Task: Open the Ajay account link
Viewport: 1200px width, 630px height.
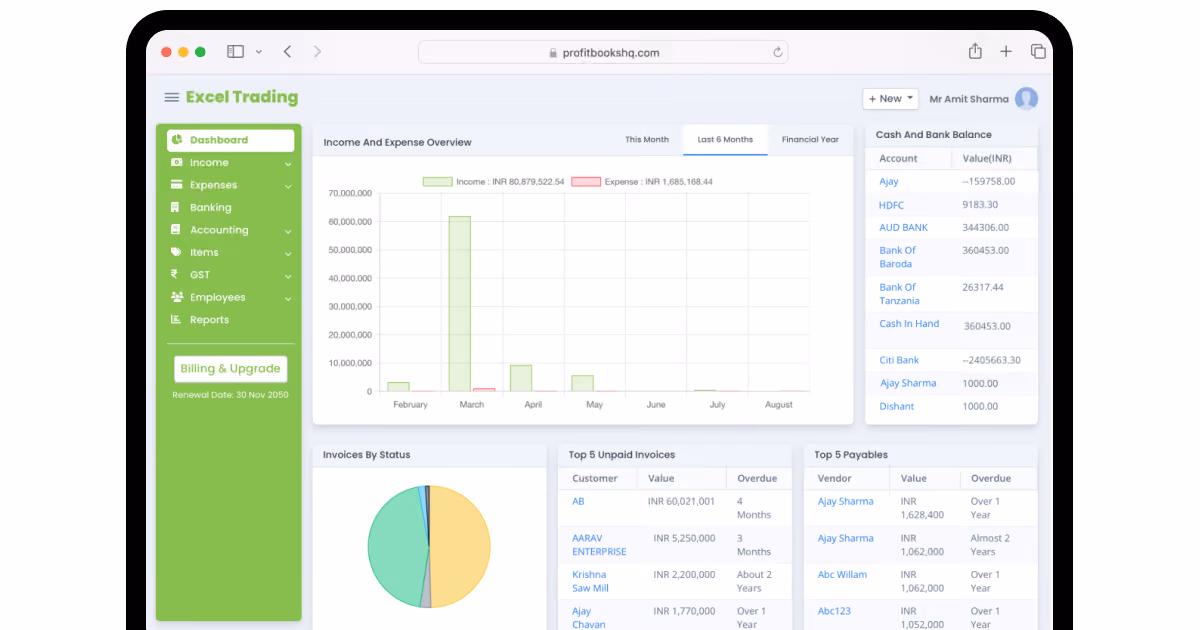Action: click(x=889, y=181)
